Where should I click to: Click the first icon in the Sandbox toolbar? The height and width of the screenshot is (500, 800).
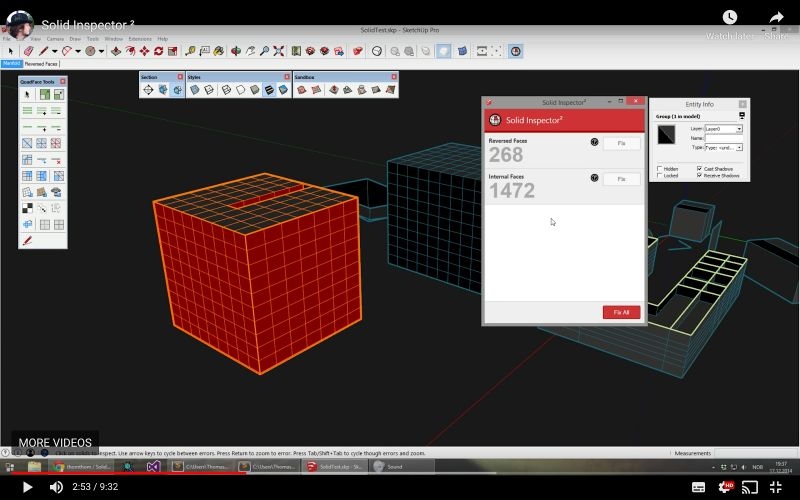(302, 90)
